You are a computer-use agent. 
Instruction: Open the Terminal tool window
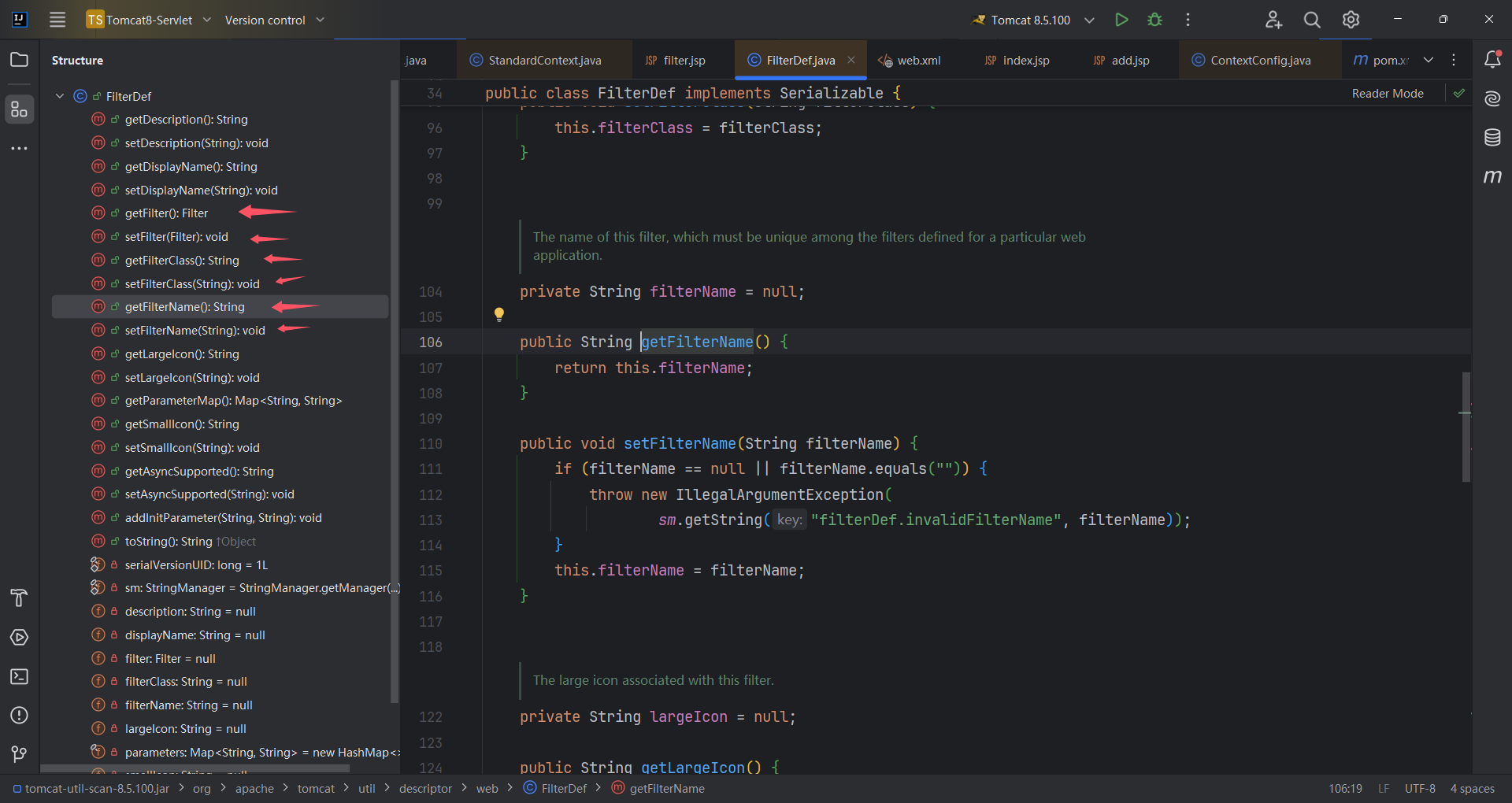(19, 677)
